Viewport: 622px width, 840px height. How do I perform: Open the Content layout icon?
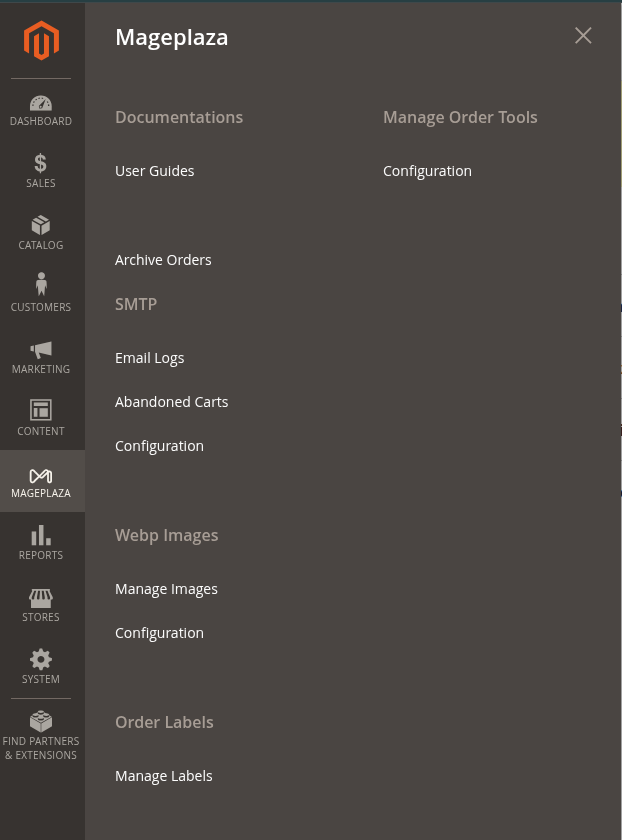tap(41, 411)
